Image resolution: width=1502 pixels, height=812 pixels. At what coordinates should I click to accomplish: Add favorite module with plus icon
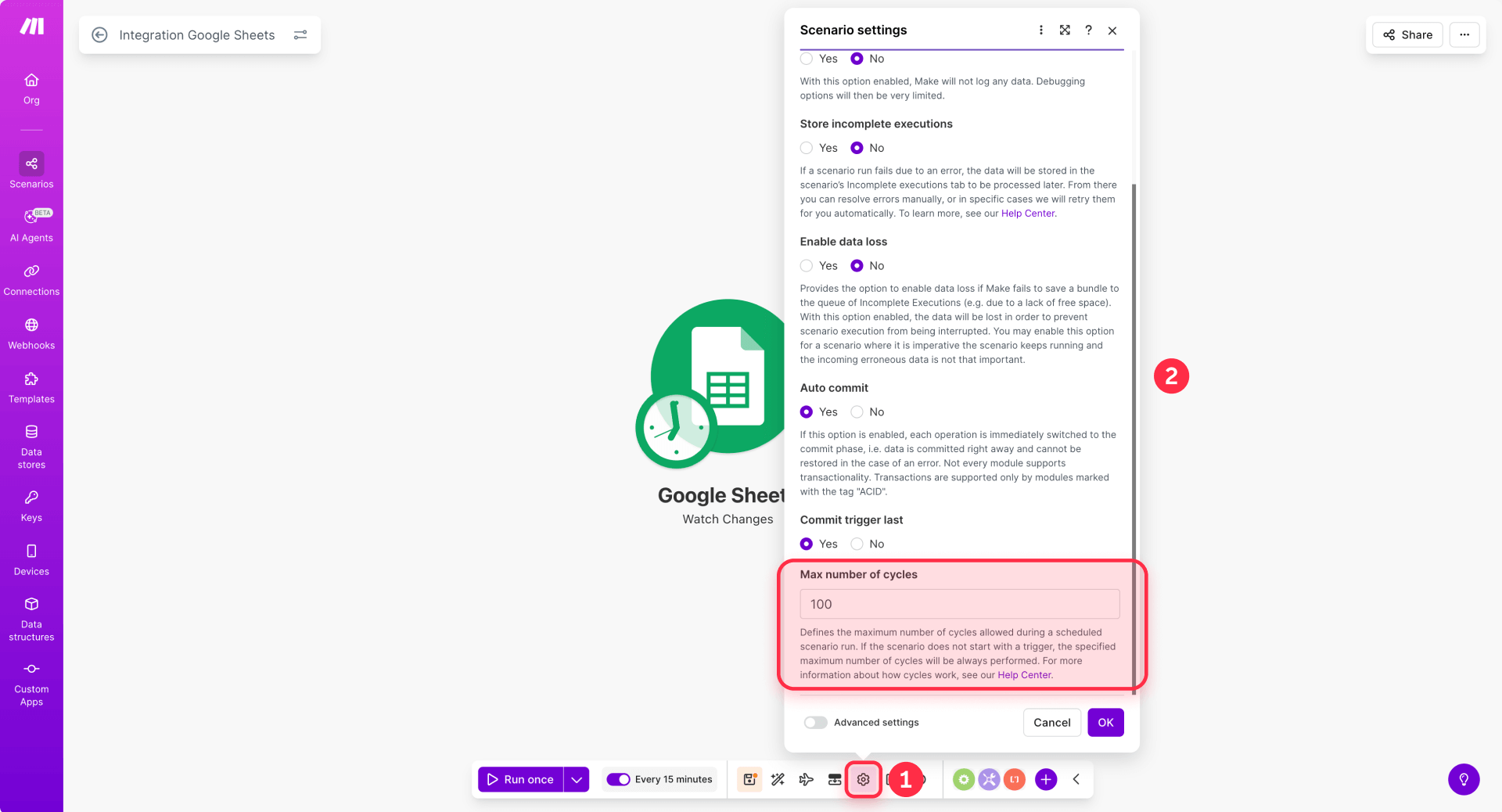point(1046,779)
